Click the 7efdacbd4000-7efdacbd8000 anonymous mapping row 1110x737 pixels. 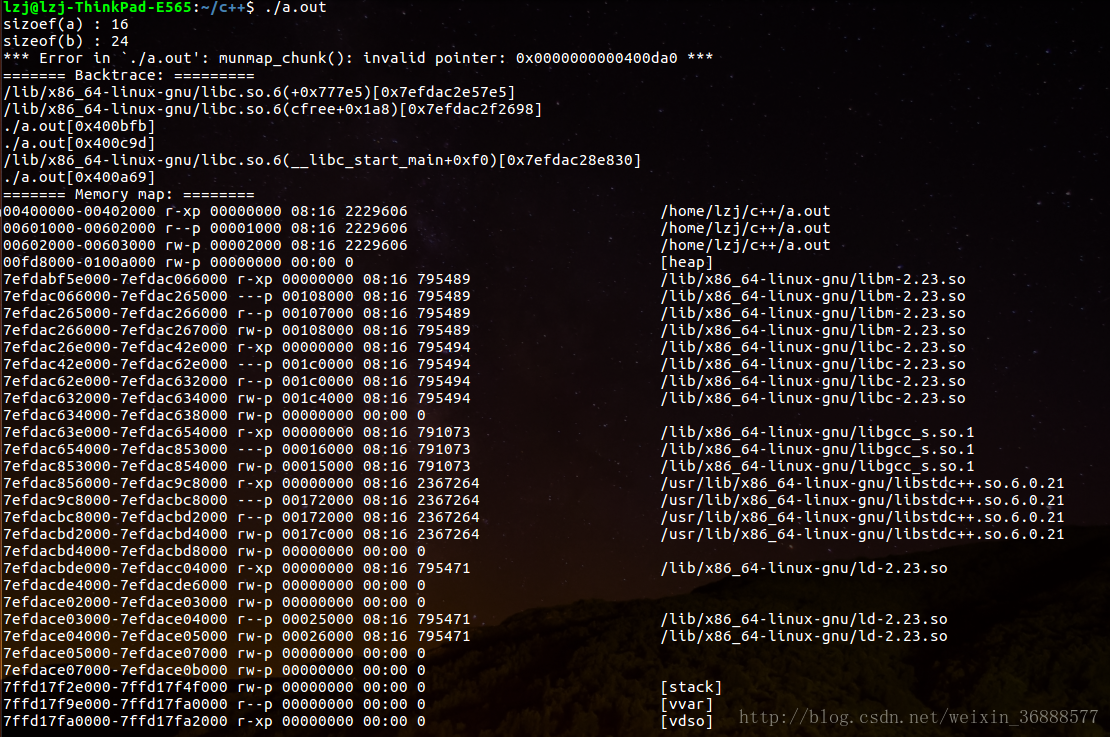214,552
